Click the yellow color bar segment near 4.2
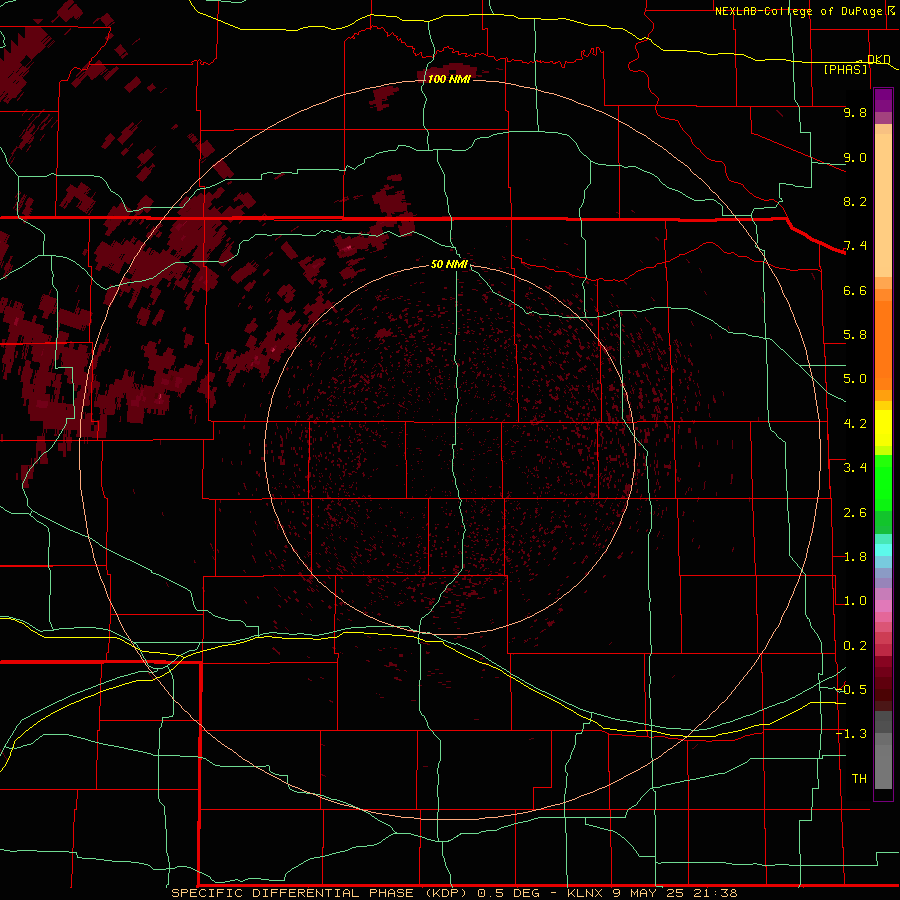 pyautogui.click(x=883, y=428)
